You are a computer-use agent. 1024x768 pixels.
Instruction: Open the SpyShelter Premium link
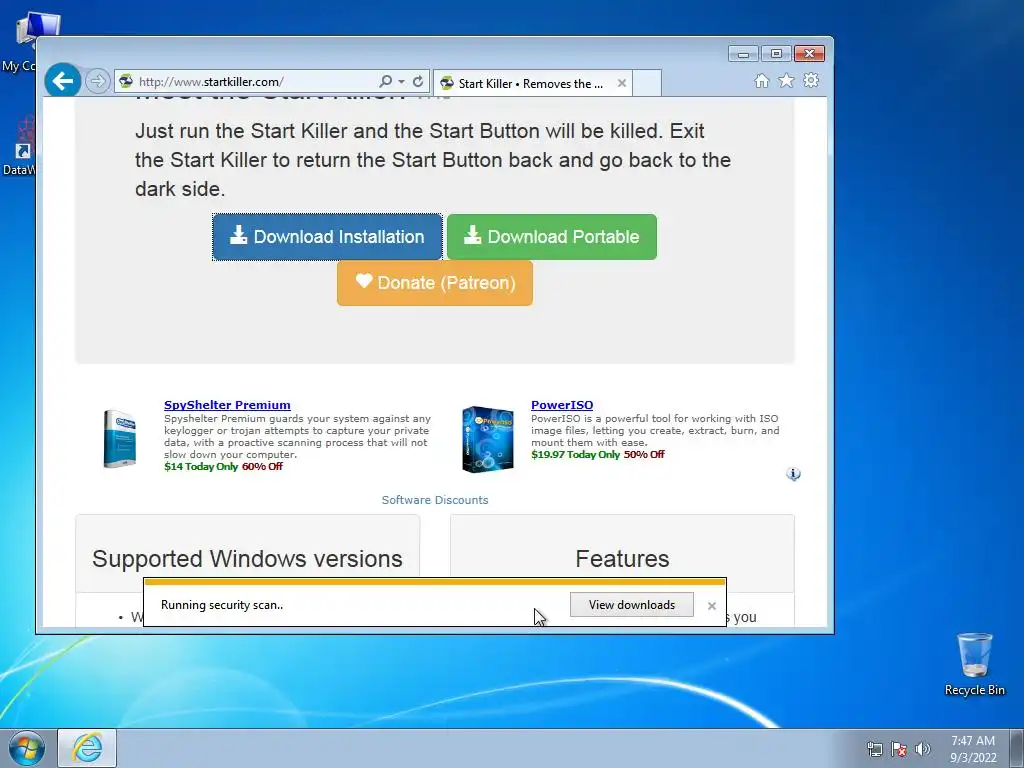[x=227, y=405]
